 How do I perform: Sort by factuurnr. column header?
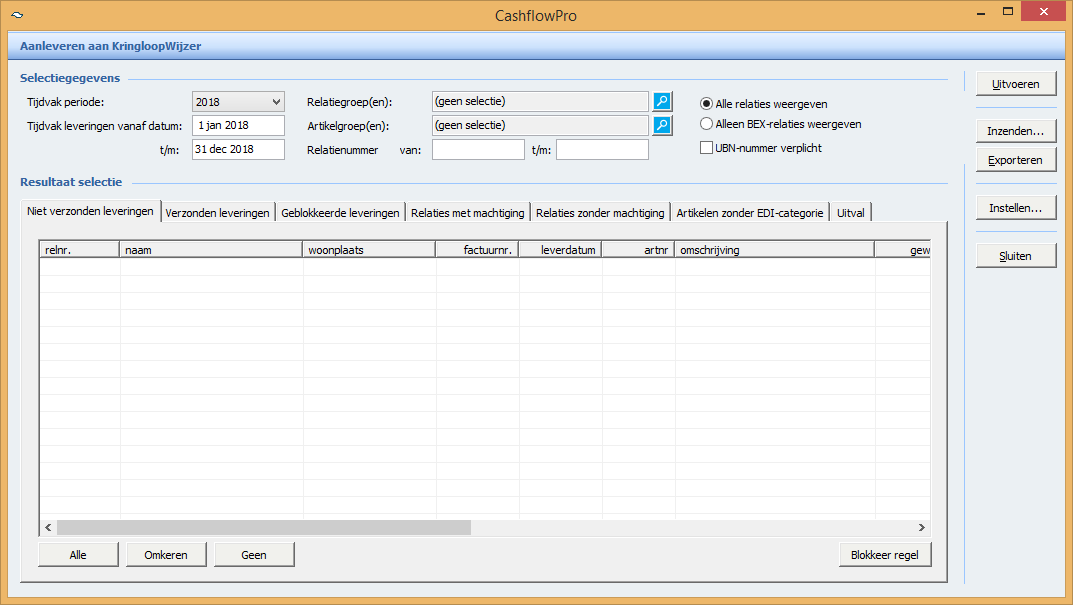click(477, 250)
